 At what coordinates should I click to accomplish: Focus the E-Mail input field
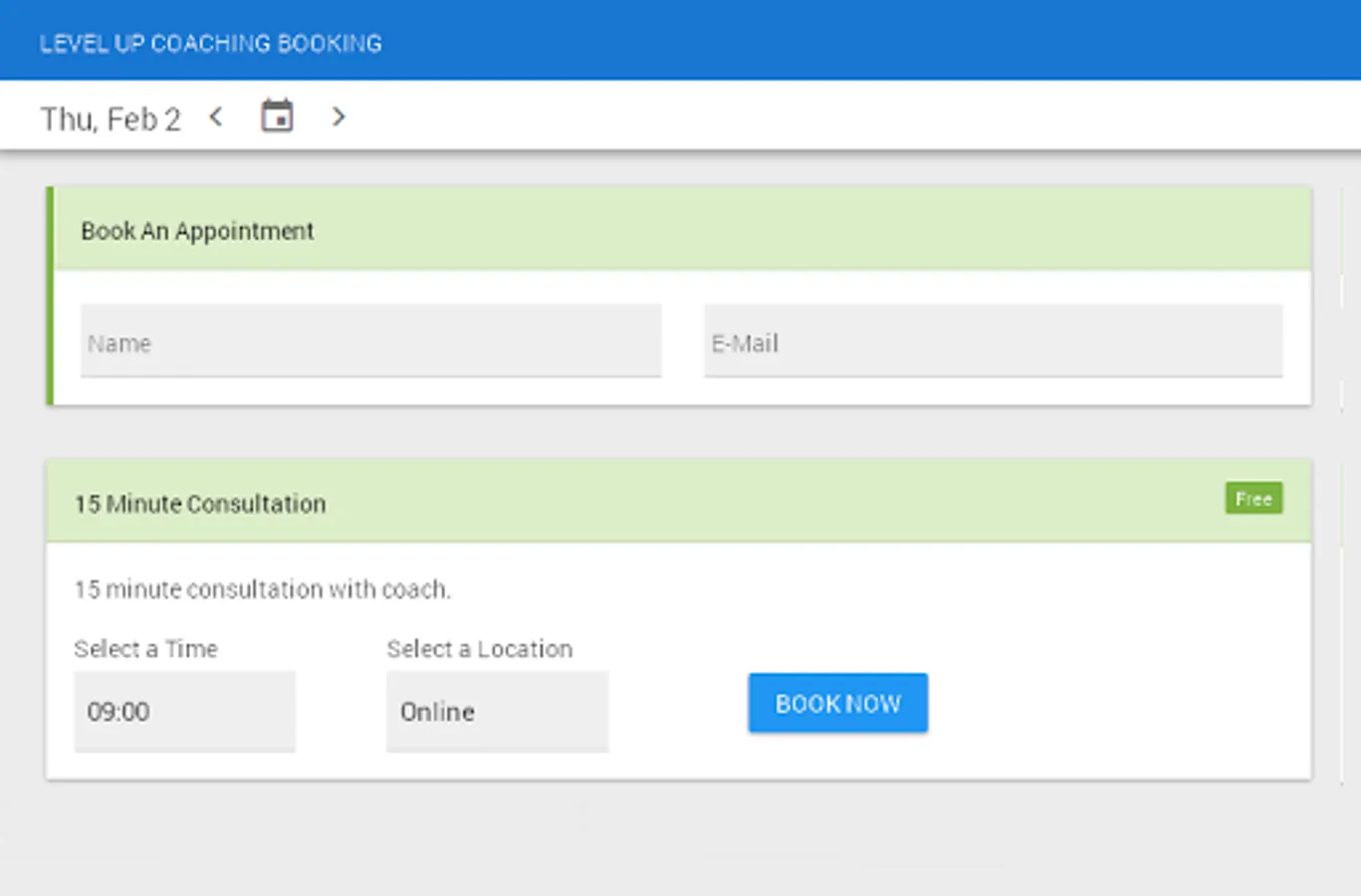tap(993, 342)
